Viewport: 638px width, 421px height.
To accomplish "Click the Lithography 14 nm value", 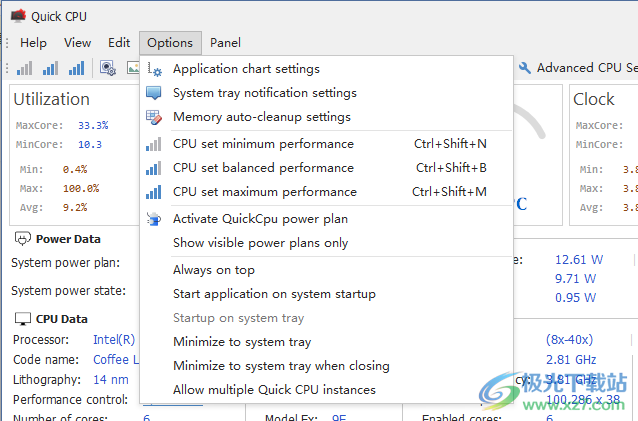I will tap(111, 380).
